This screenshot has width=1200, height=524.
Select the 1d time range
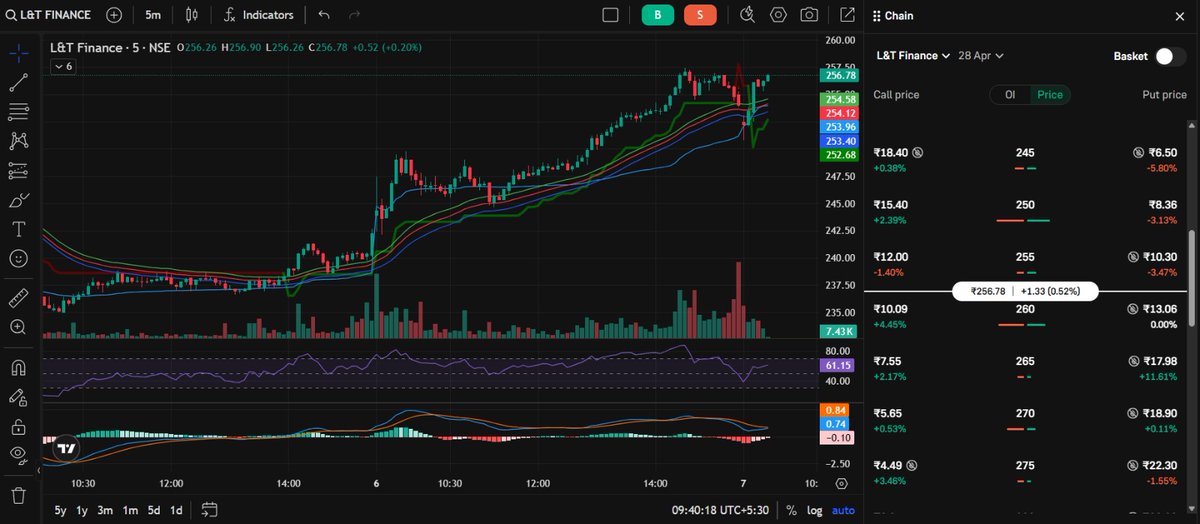(x=177, y=510)
